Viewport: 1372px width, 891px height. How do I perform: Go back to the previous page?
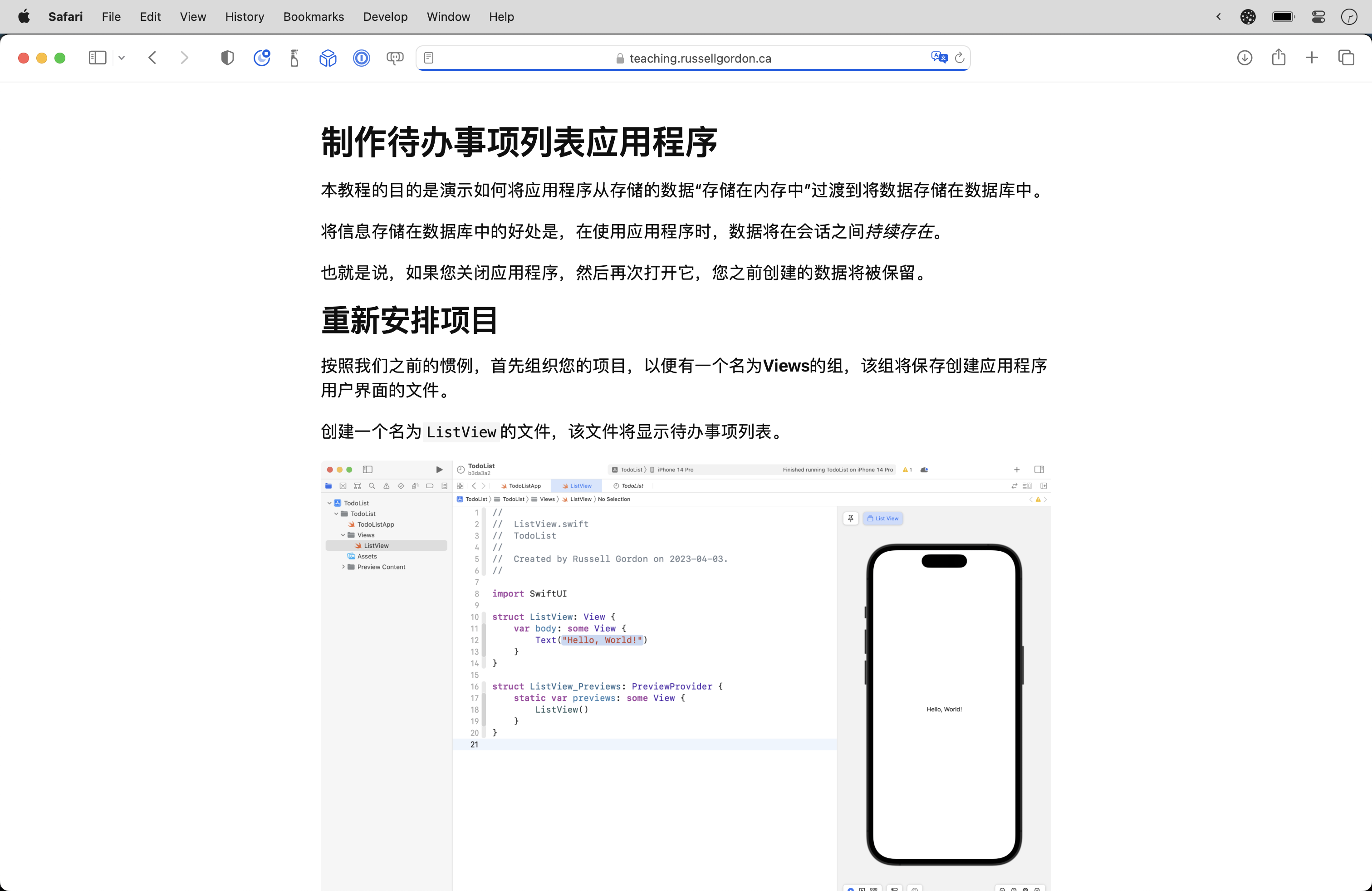point(152,58)
